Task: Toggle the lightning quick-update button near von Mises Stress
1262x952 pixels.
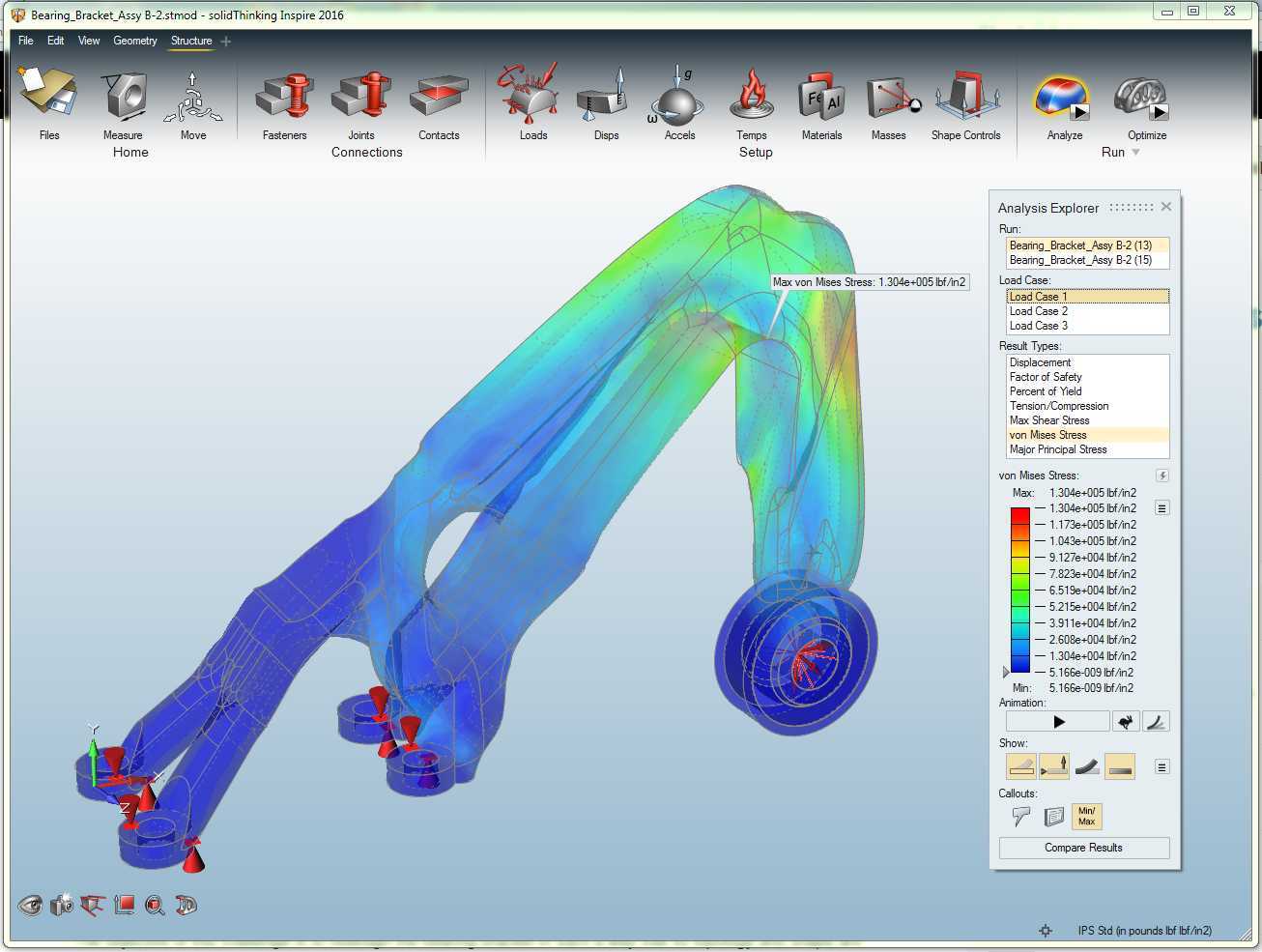Action: point(1162,476)
